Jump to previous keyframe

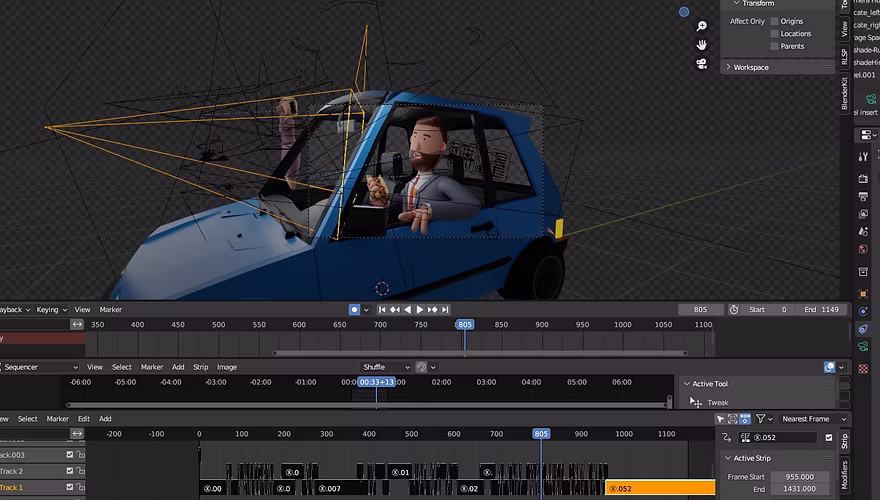[395, 310]
